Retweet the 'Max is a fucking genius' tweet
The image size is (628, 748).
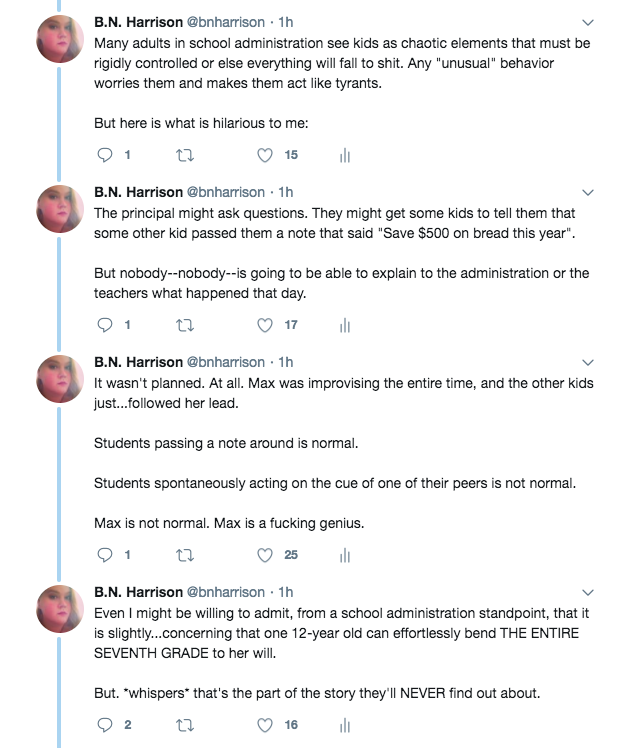pos(182,555)
